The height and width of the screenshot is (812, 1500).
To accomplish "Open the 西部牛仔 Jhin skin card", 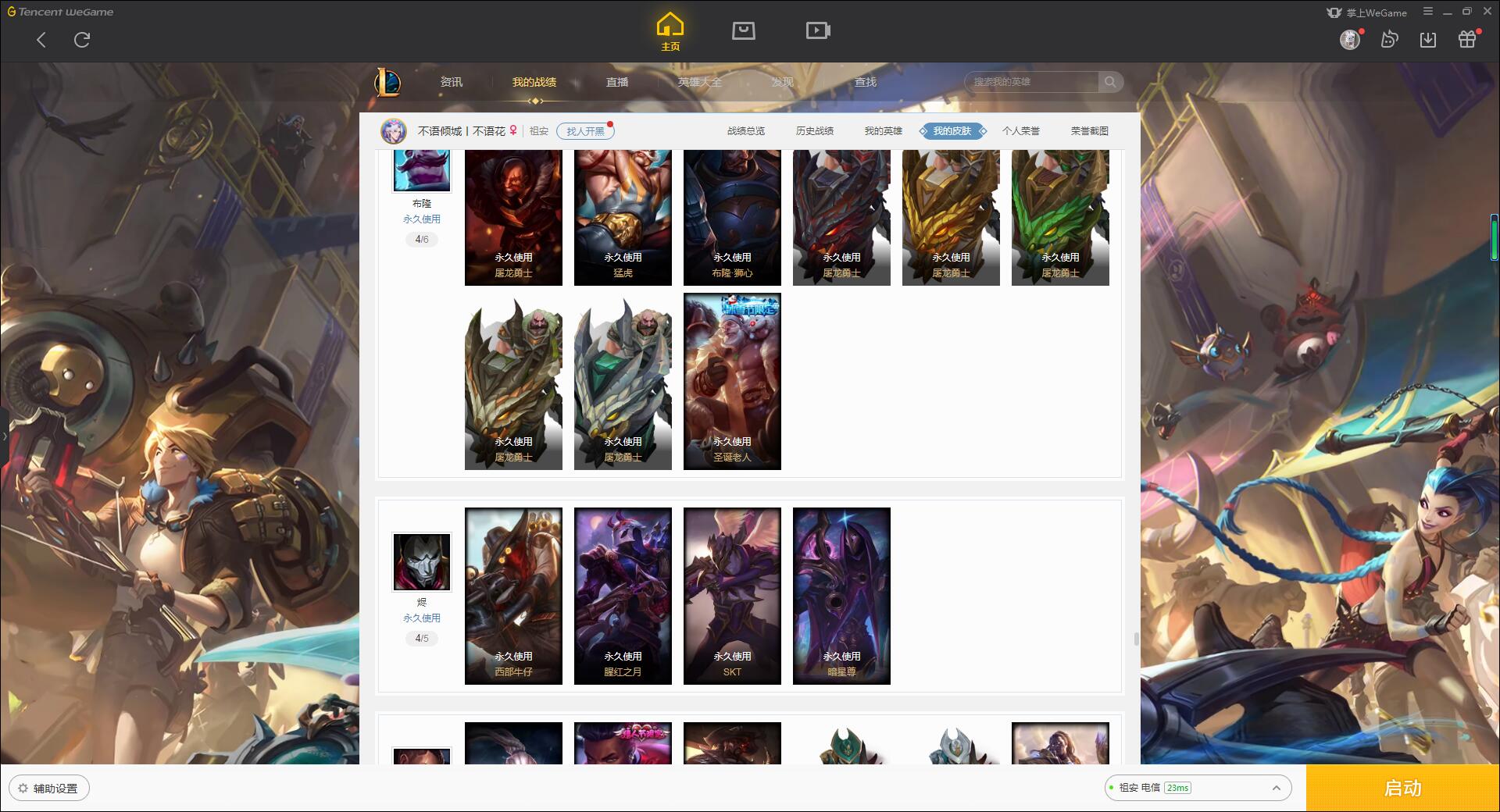I will click(513, 597).
